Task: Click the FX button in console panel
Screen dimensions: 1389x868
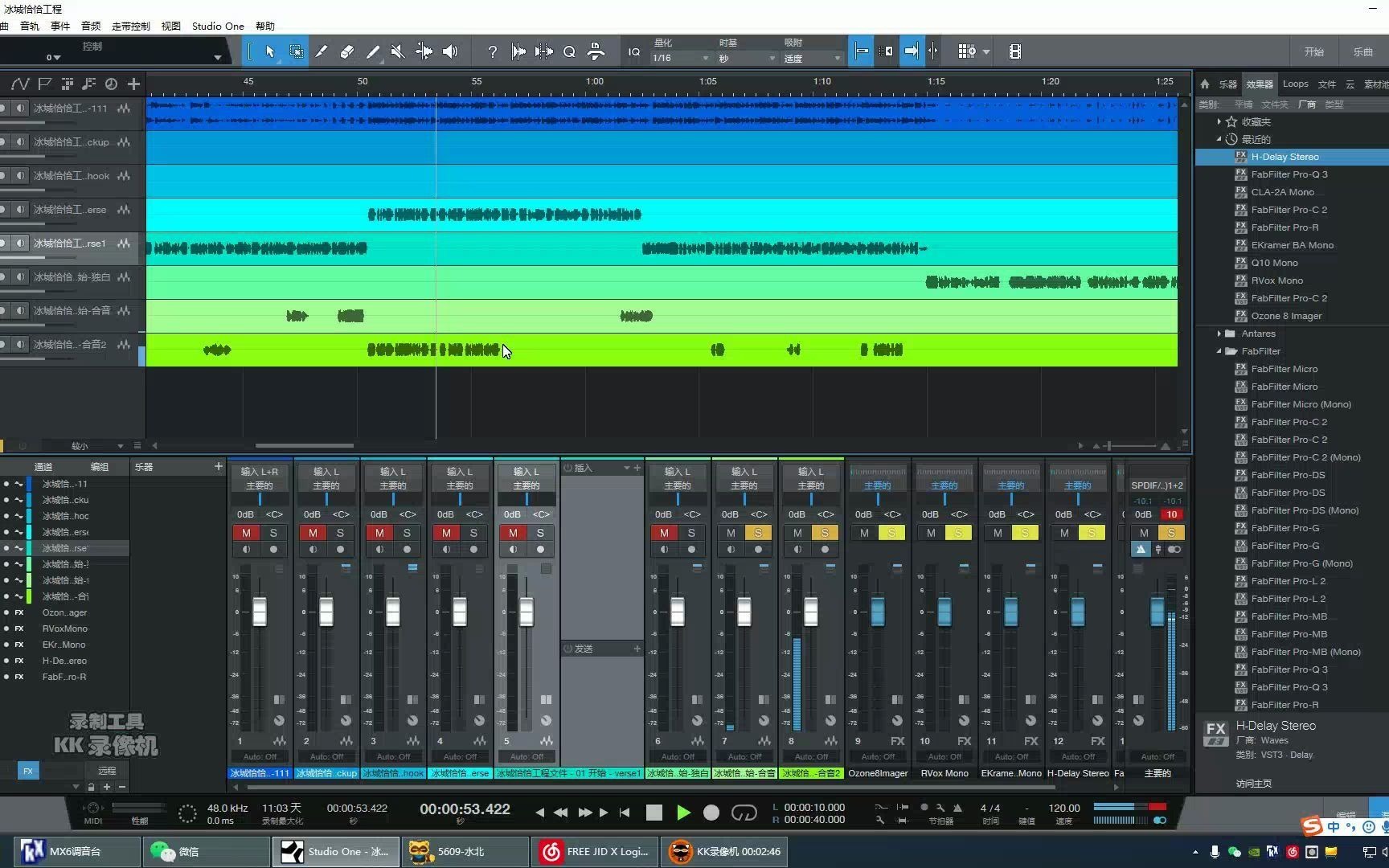Action: pos(28,771)
